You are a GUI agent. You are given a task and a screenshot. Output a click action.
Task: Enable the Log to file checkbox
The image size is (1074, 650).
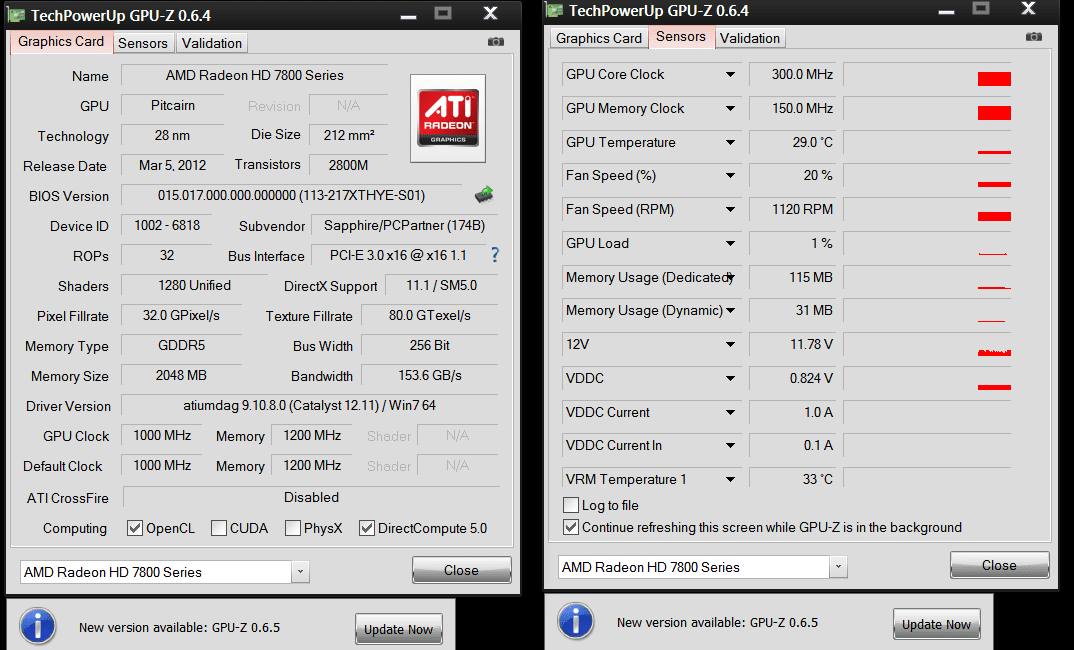coord(571,505)
